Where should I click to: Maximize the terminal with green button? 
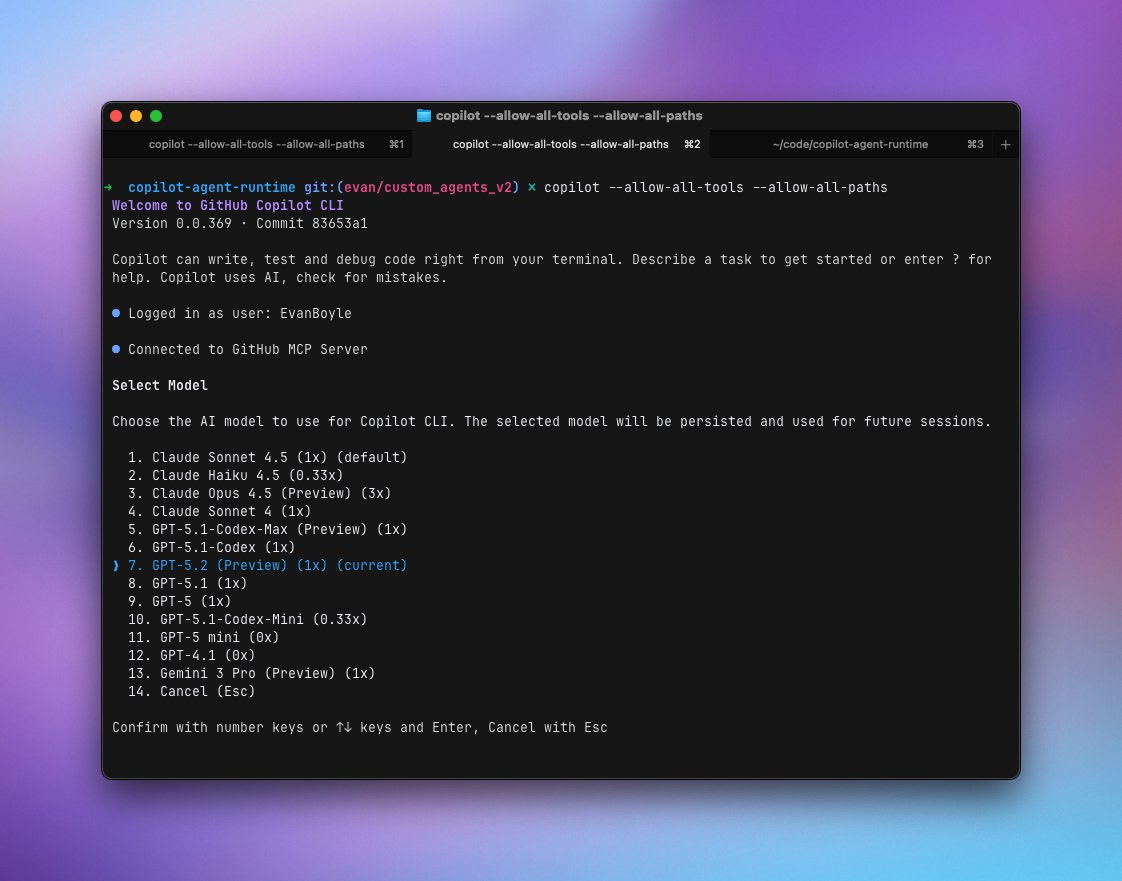156,116
